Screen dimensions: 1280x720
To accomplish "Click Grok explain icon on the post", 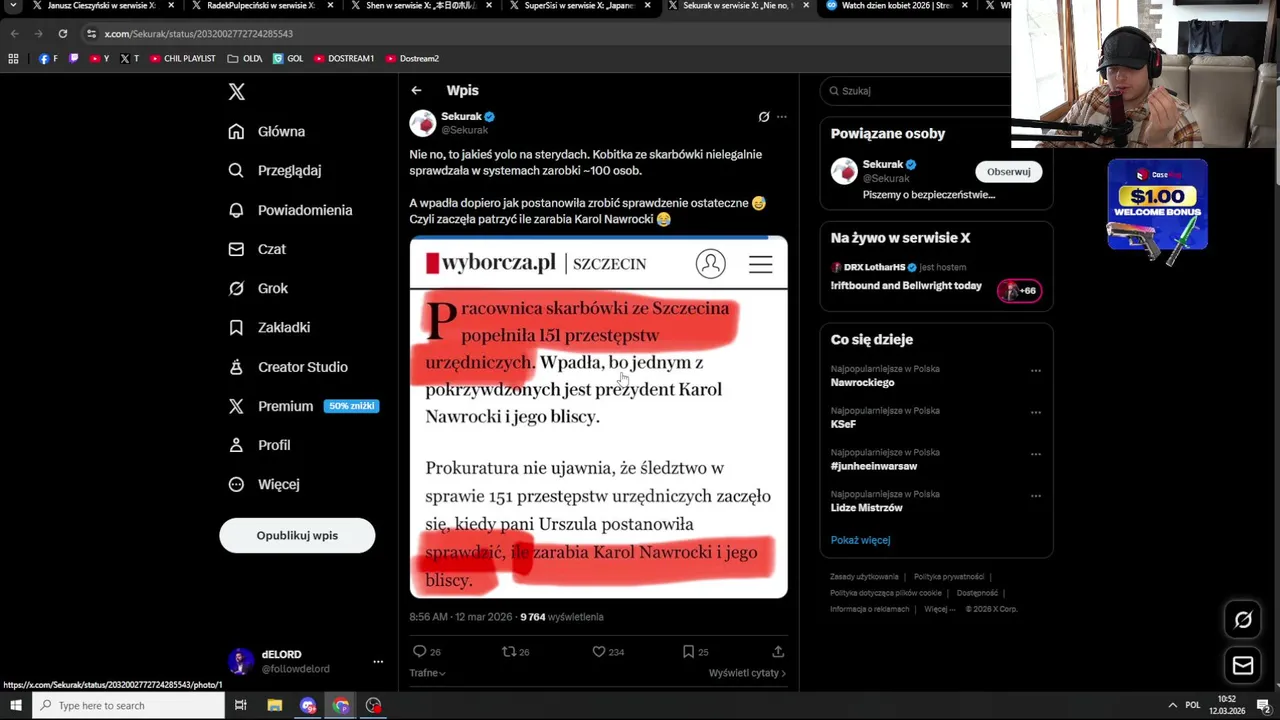I will (764, 117).
